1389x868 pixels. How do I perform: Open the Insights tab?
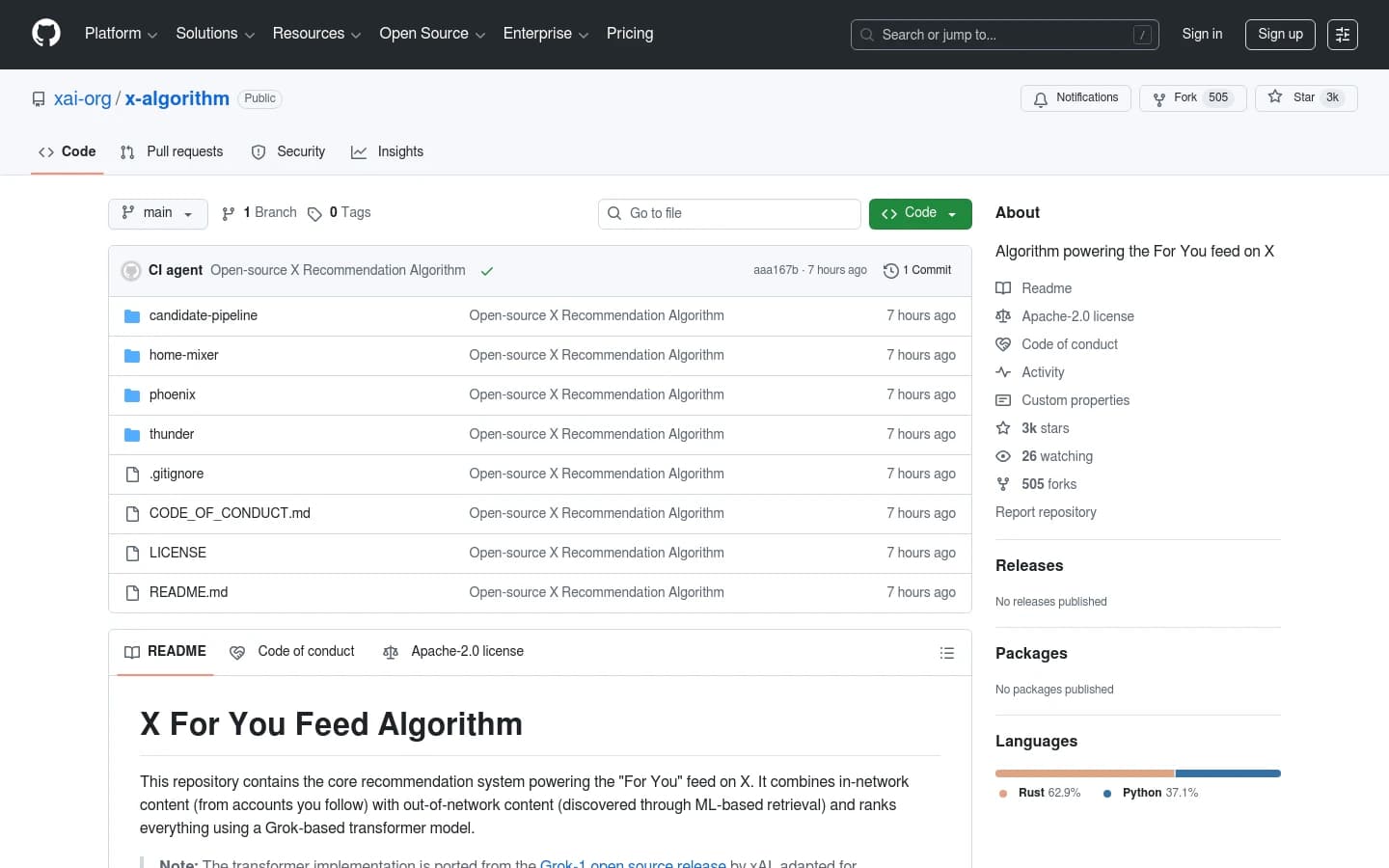[x=387, y=151]
